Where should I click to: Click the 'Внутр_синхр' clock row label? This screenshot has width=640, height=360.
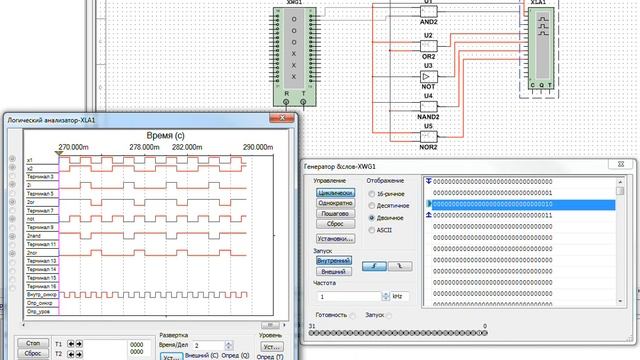click(x=42, y=294)
